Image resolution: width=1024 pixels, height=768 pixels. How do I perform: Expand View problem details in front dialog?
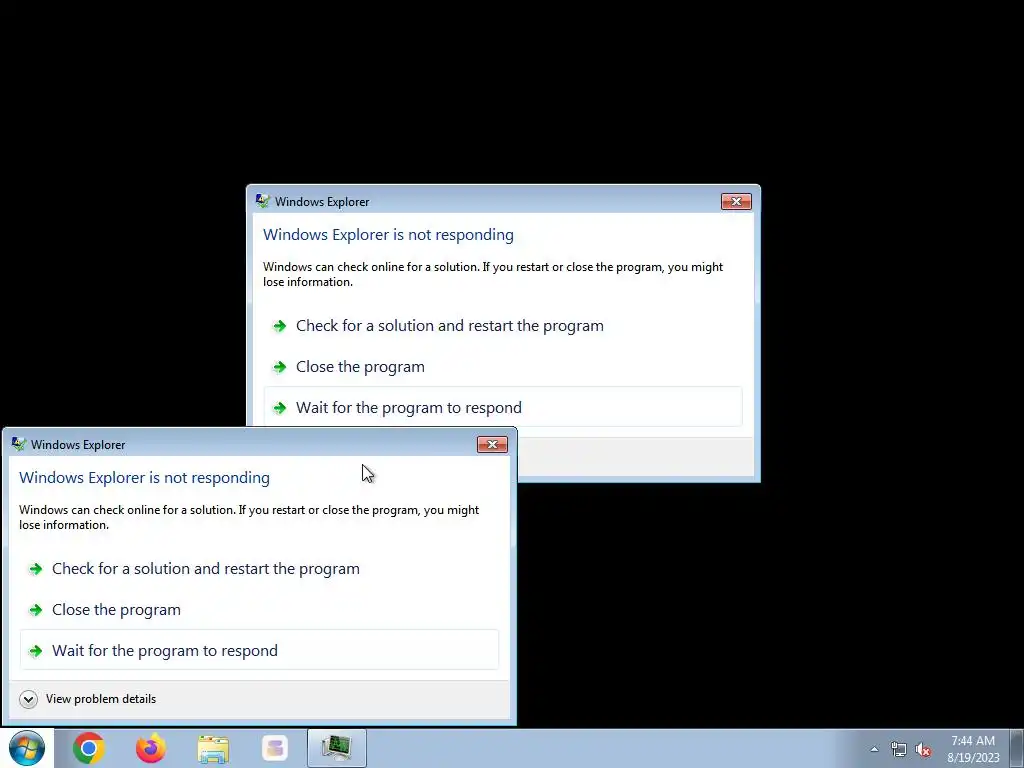88,699
